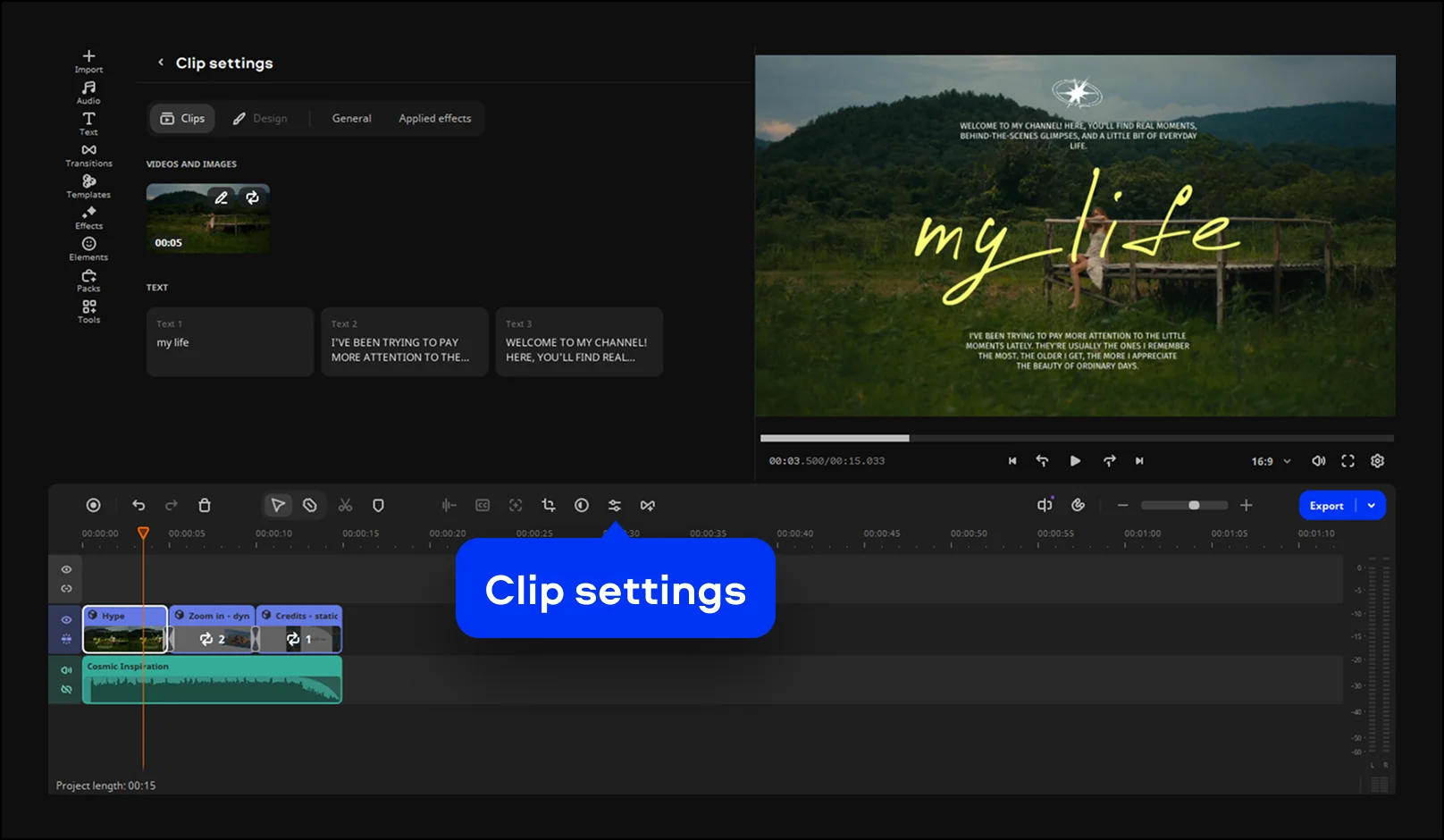Adjust the timeline zoom slider
1444x840 pixels.
point(1185,506)
